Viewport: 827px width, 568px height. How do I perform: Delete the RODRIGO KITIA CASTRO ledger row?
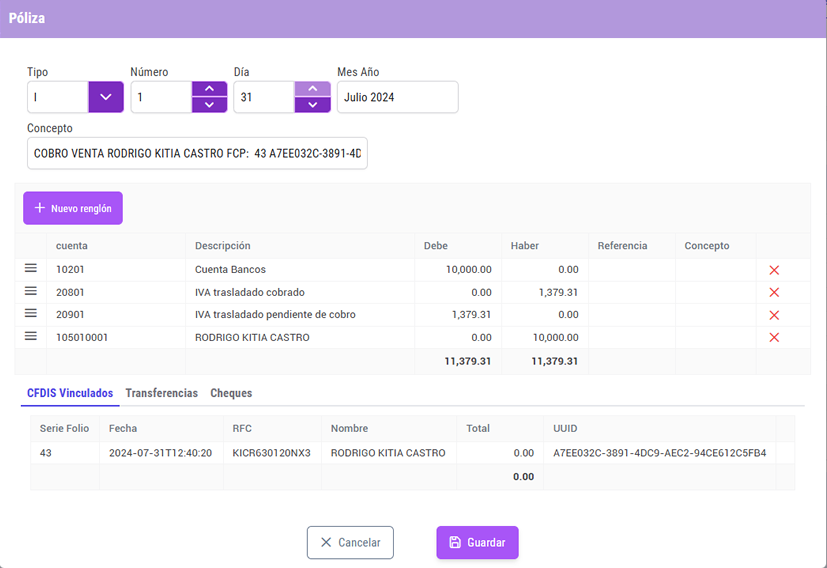pyautogui.click(x=773, y=338)
